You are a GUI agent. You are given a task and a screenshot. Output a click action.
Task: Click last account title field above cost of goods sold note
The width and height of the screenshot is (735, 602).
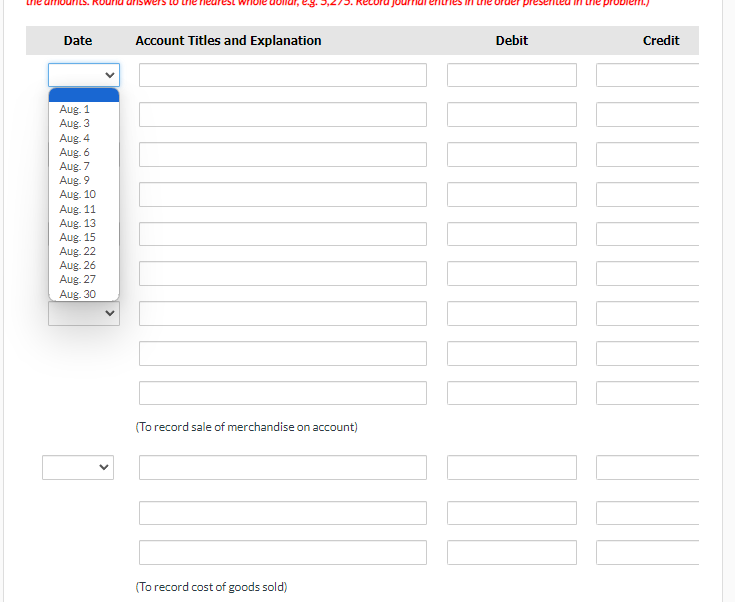pyautogui.click(x=283, y=553)
